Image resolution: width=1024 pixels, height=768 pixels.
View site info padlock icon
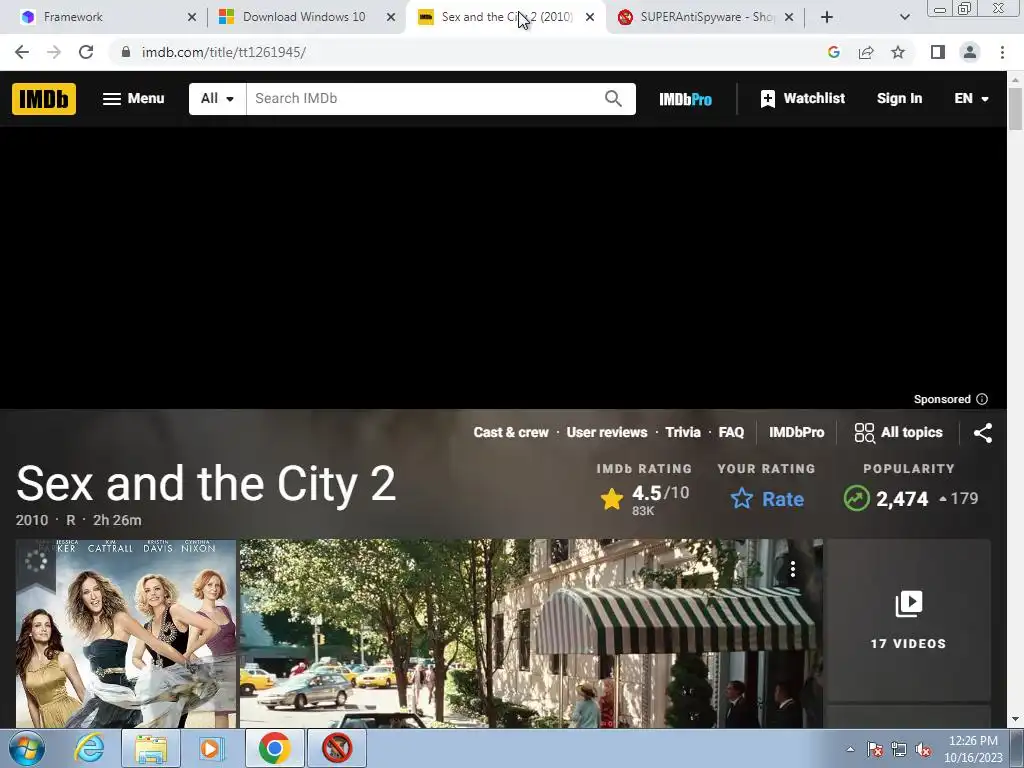[126, 52]
